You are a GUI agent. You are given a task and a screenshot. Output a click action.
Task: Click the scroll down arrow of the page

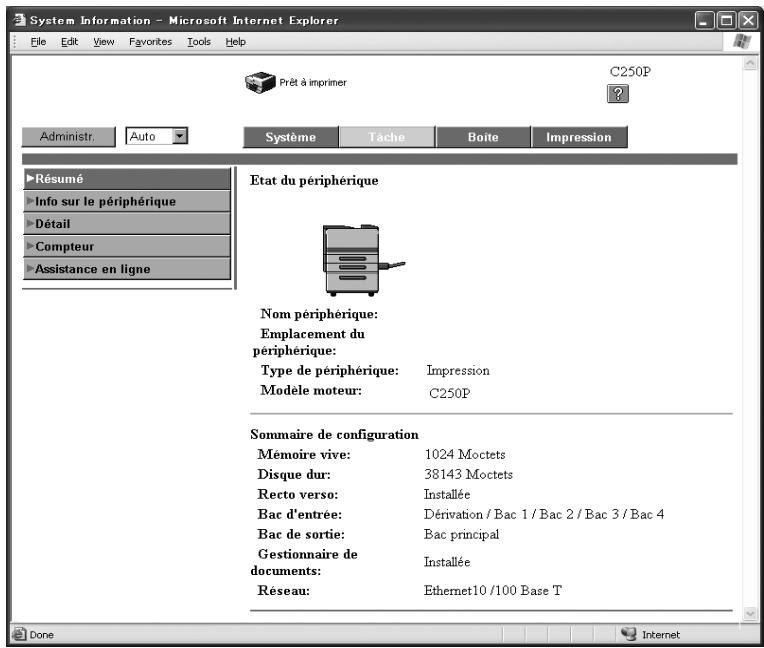tap(750, 614)
